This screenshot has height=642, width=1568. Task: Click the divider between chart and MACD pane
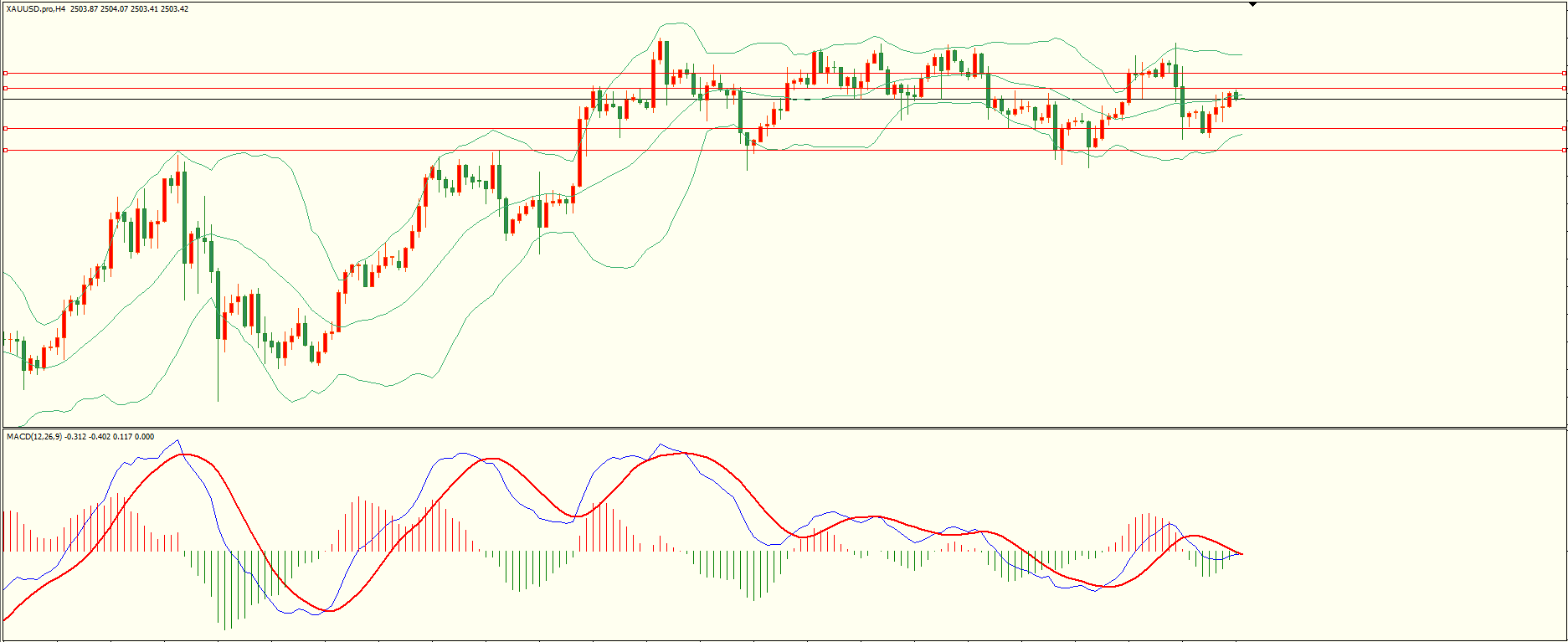tap(784, 429)
